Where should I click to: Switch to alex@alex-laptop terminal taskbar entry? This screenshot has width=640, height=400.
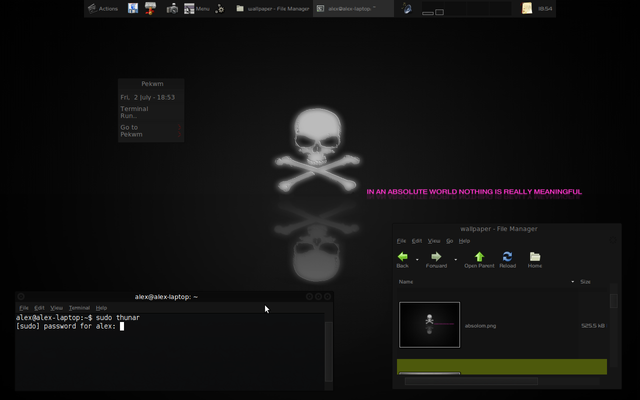tap(353, 9)
